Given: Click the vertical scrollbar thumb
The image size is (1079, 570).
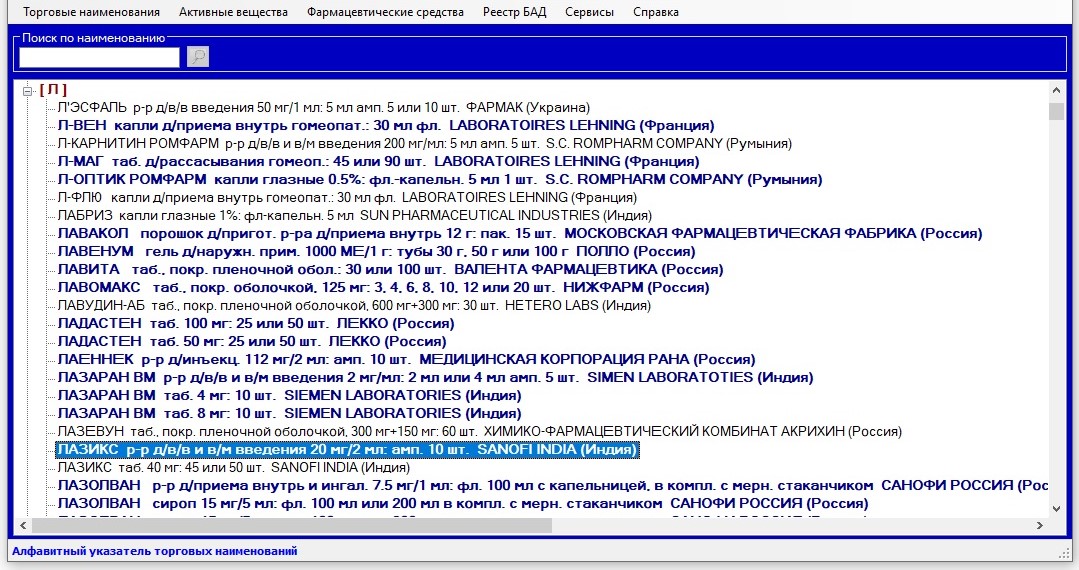Looking at the screenshot, I should [1056, 111].
